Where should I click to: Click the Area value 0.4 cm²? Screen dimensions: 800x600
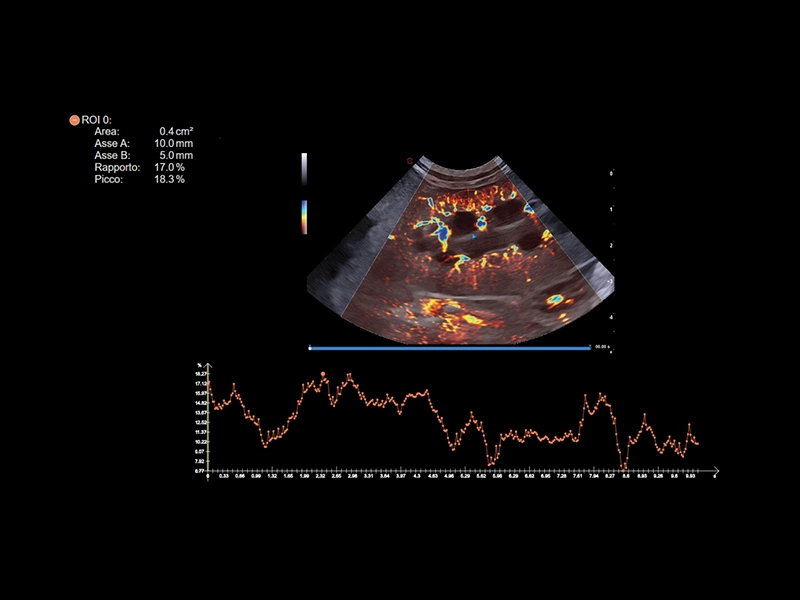point(176,132)
